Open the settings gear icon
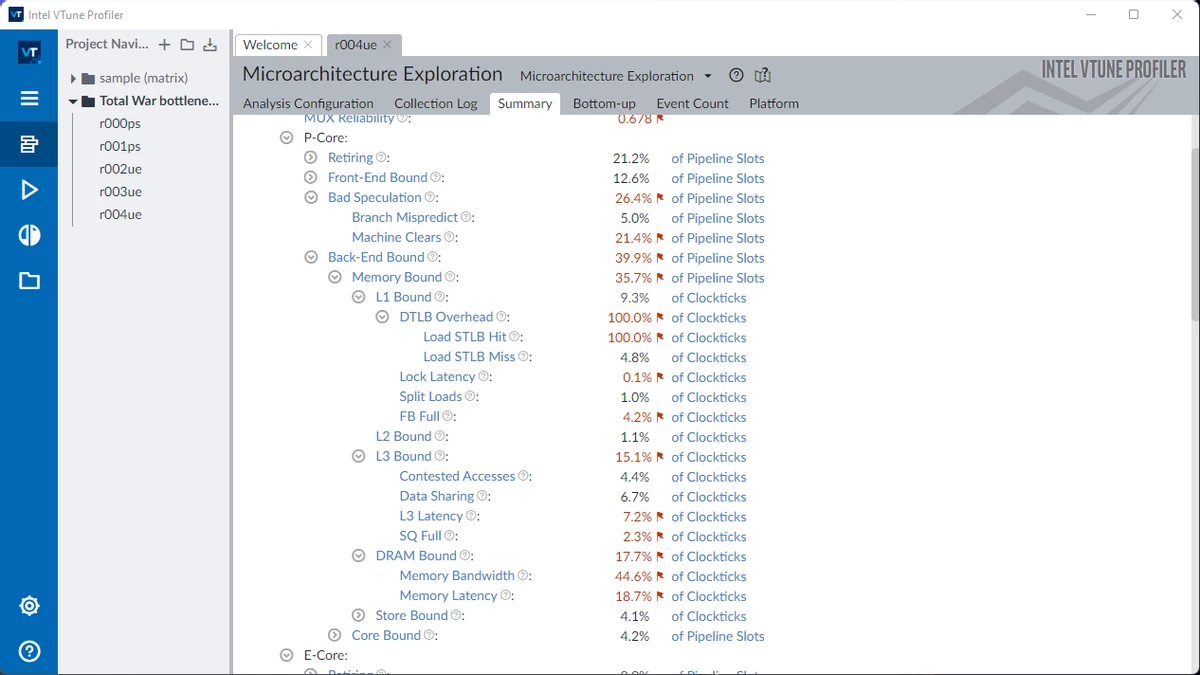 (29, 605)
